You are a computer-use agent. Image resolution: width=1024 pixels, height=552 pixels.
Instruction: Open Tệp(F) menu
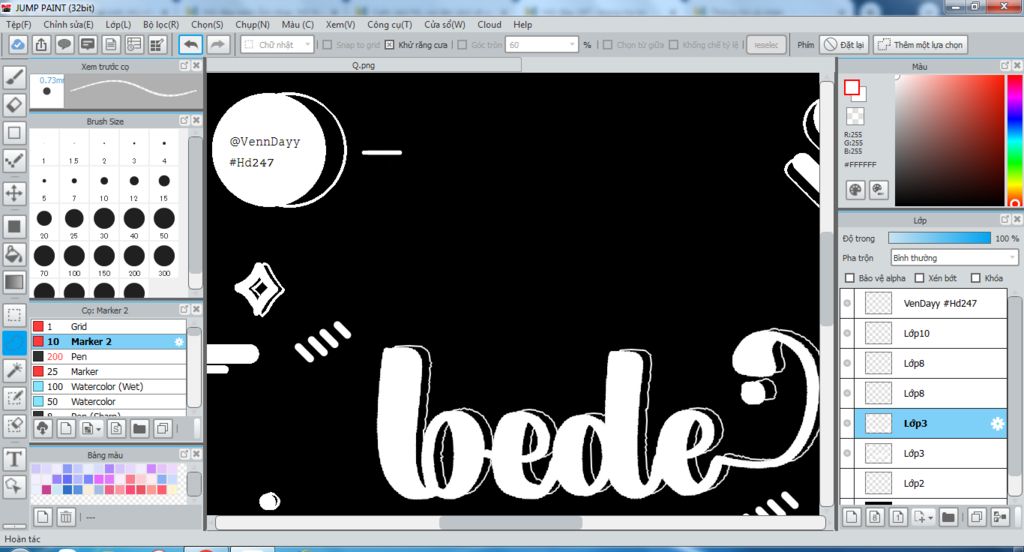coord(18,24)
